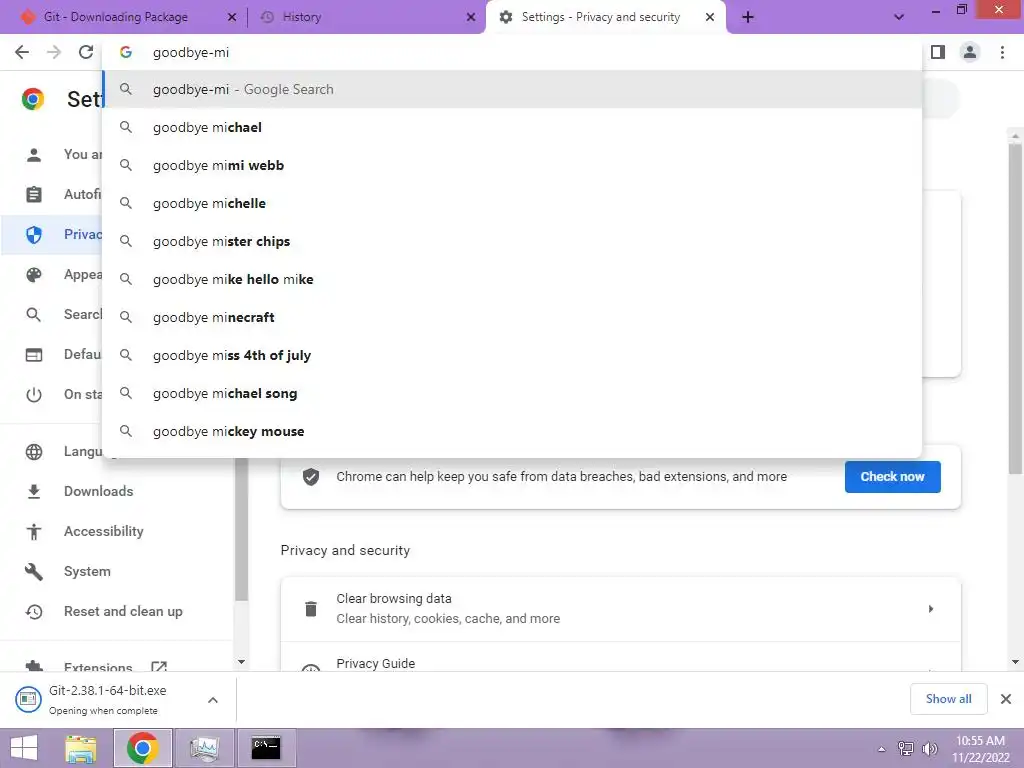1024x768 pixels.
Task: Open the resource monitor taskbar icon
Action: 204,748
